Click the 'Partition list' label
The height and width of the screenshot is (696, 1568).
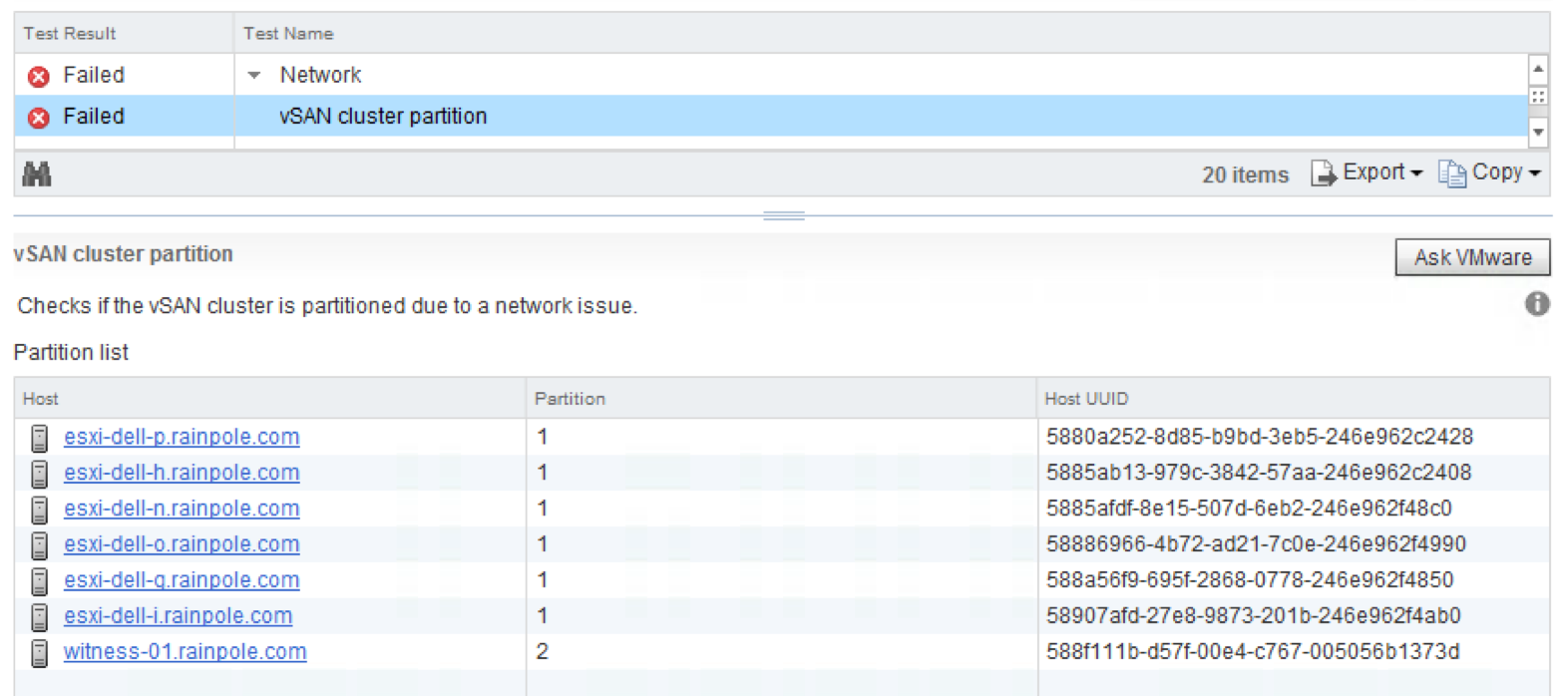coord(71,353)
